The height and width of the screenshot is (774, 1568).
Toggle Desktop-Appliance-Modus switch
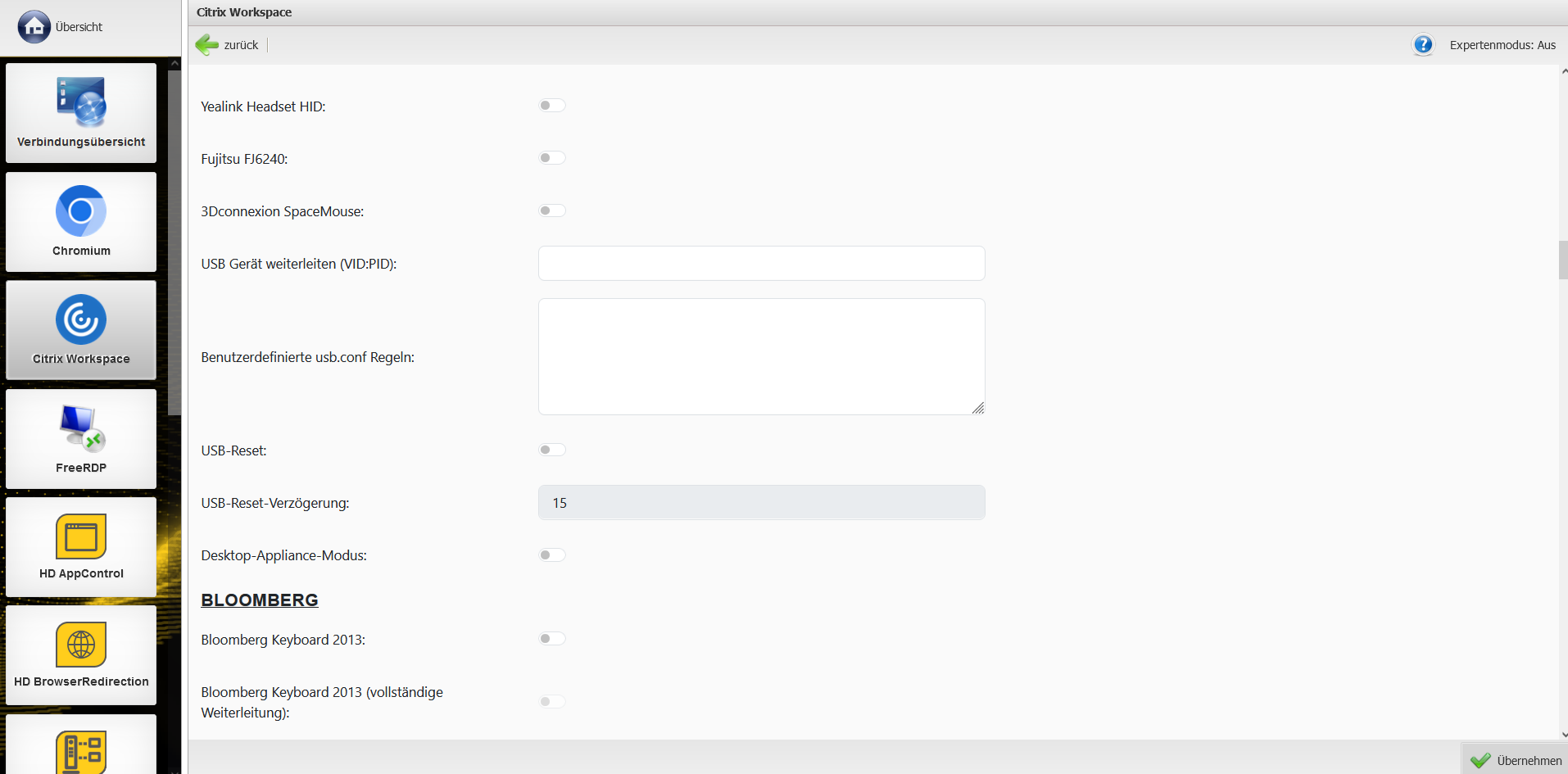tap(552, 554)
